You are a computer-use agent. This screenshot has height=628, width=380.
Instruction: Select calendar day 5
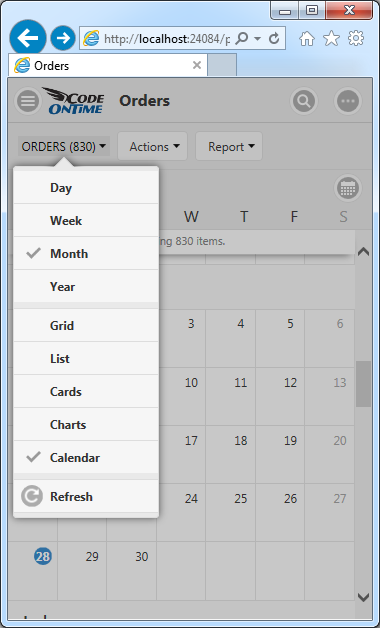(280, 338)
